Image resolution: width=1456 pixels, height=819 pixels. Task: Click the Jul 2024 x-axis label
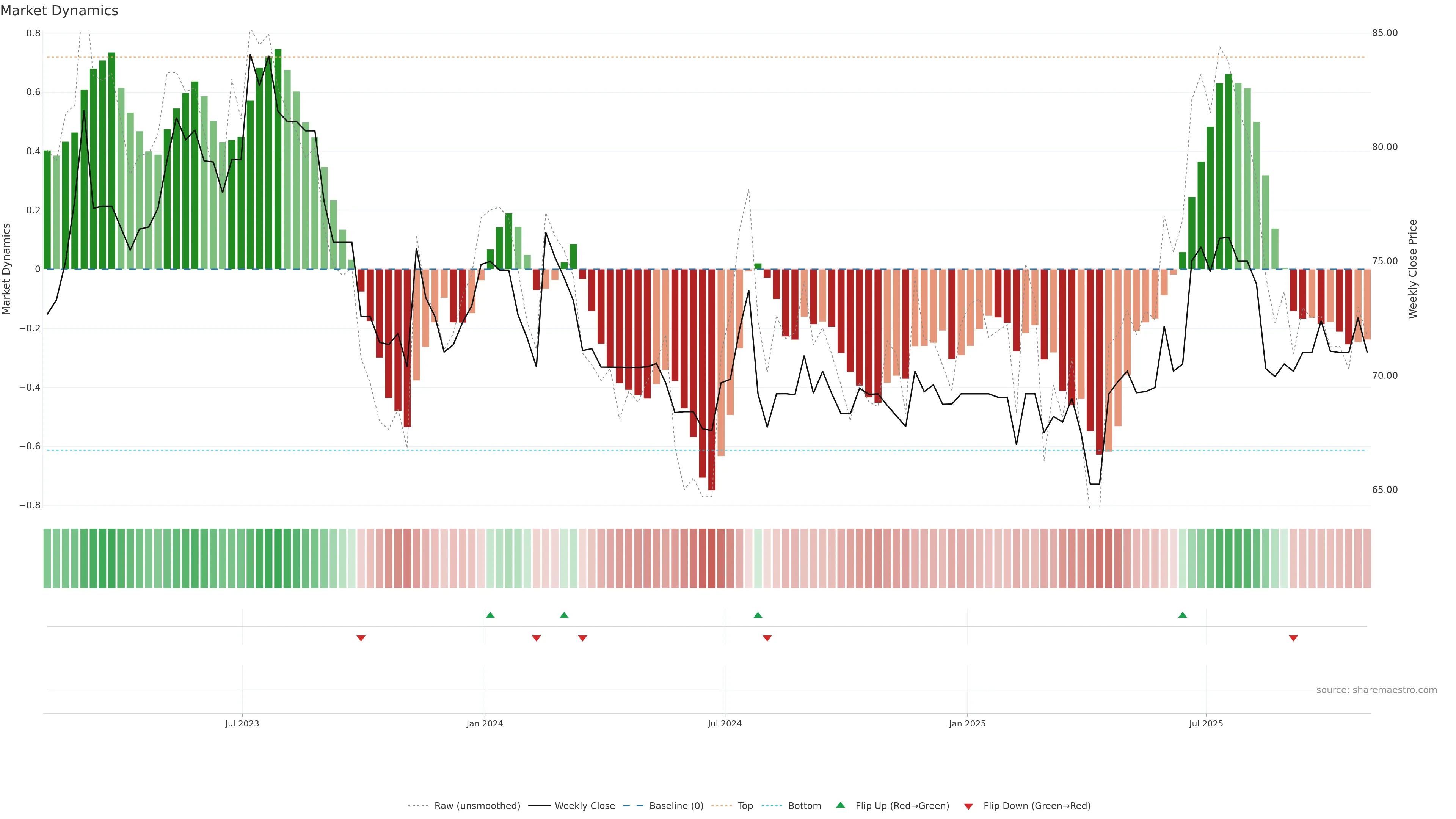725,723
